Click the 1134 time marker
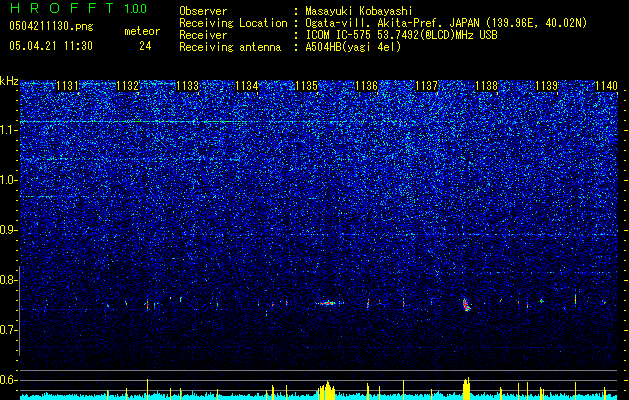The width and height of the screenshot is (629, 400). (x=247, y=86)
